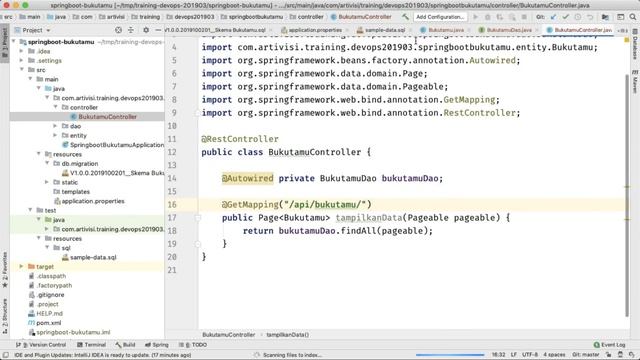This screenshot has height=360, width=640.
Task: Click the Git rollback undo icon
Action: click(590, 17)
